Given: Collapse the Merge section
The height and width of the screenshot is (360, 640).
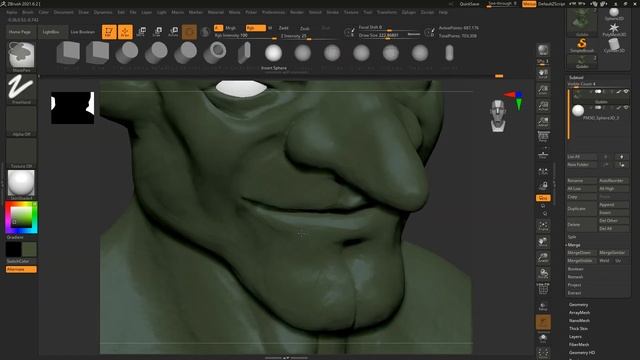Looking at the screenshot, I should 574,245.
